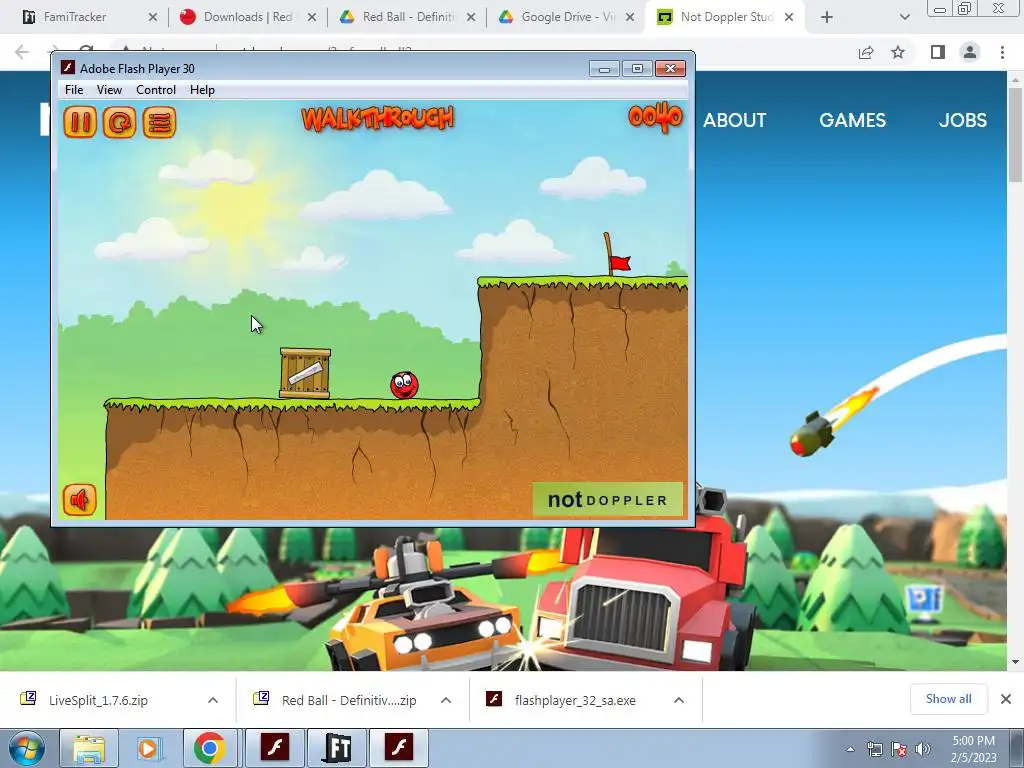Bookmark this page with the star
1024x768 pixels.
[898, 52]
